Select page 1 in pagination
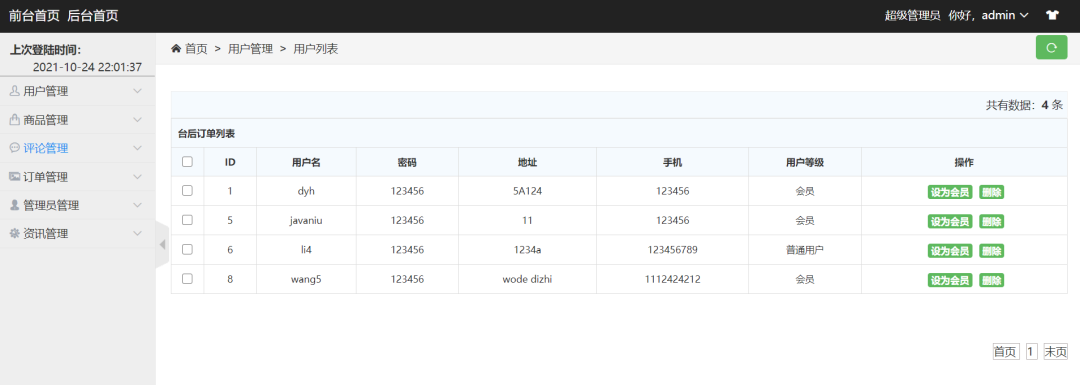This screenshot has width=1080, height=385. (x=1031, y=351)
